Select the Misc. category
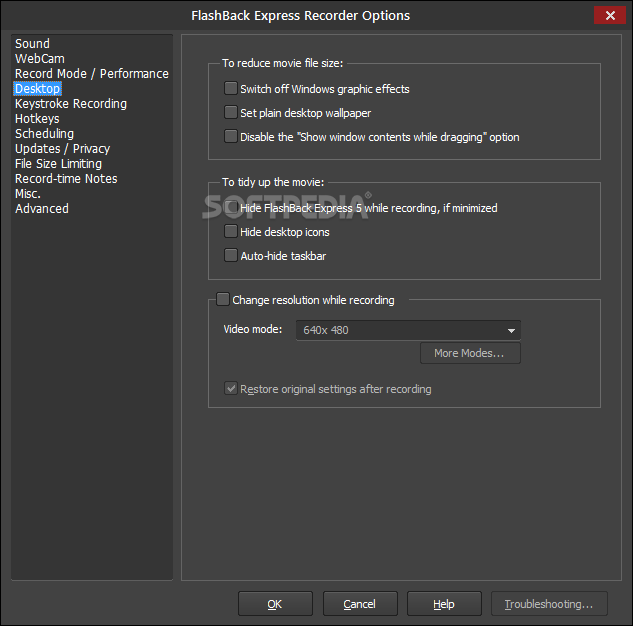 point(28,194)
